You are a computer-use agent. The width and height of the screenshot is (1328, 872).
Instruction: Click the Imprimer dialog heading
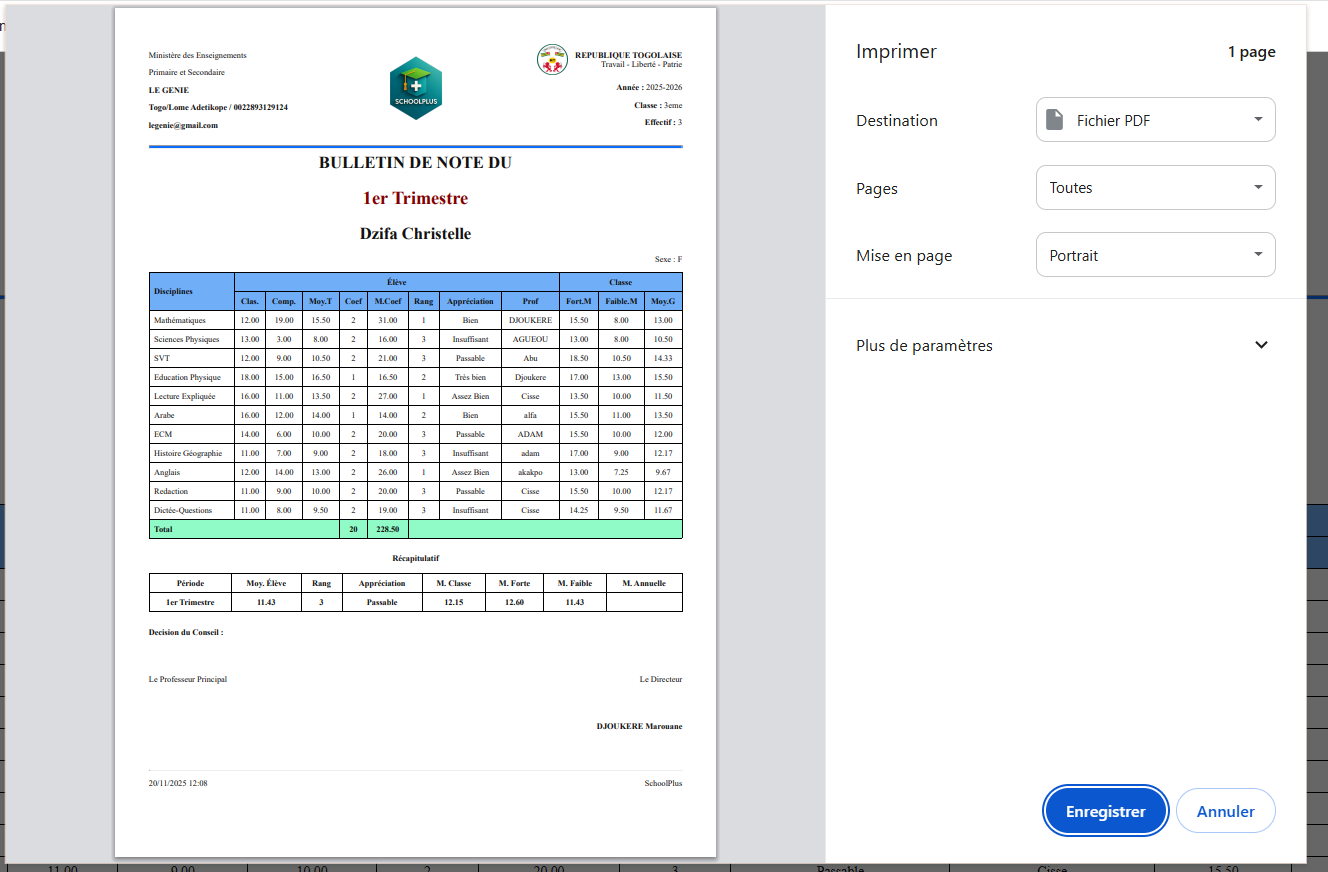click(x=896, y=51)
